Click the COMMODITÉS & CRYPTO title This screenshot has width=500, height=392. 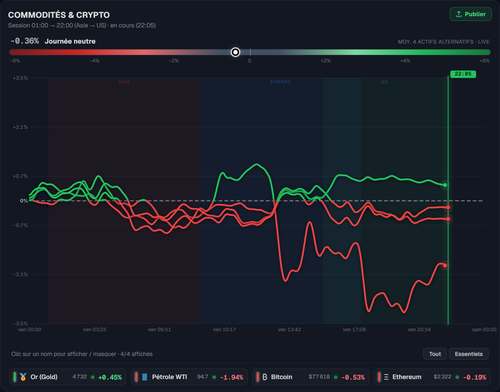(59, 15)
